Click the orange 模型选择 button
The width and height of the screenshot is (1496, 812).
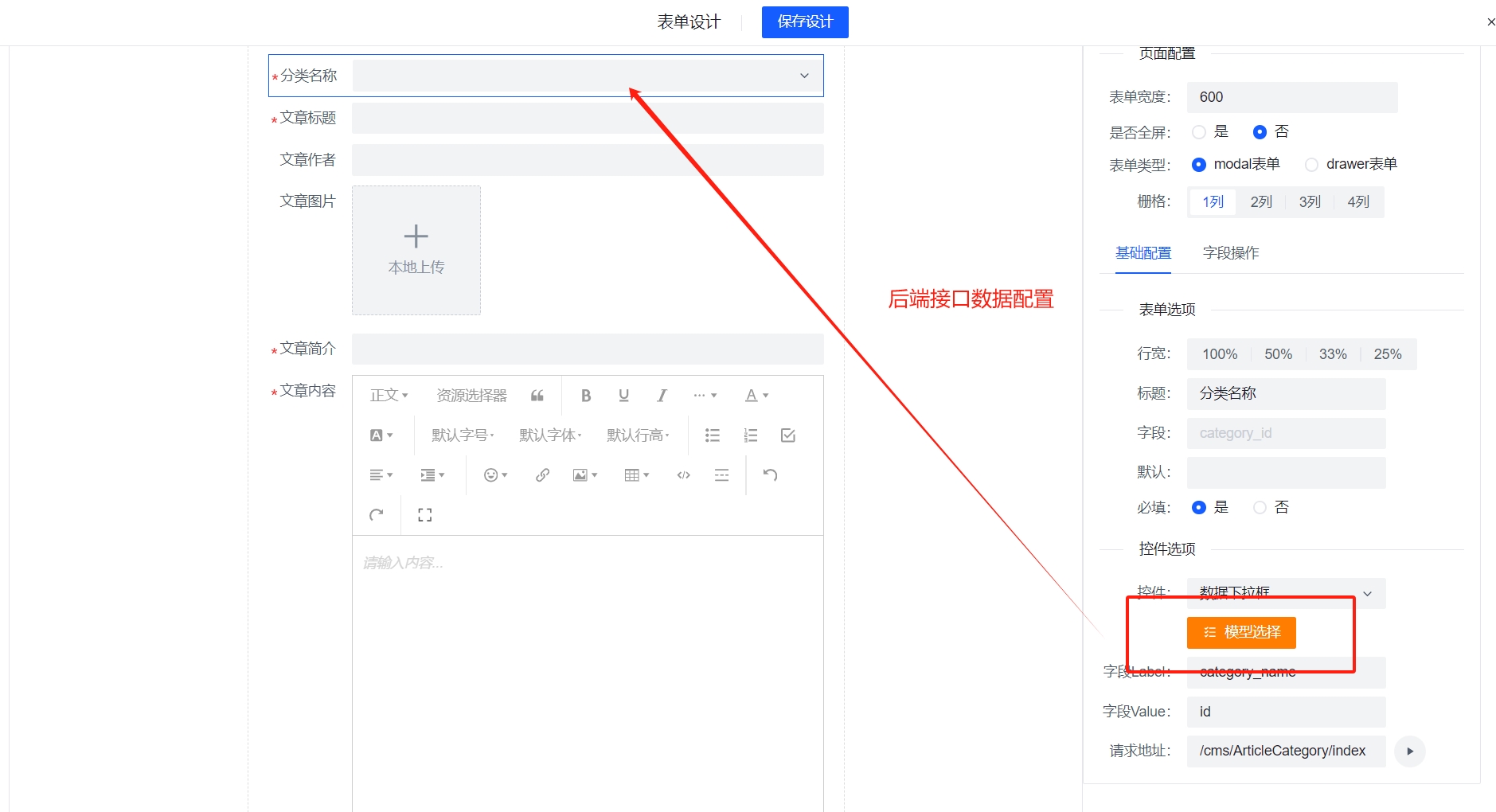click(x=1241, y=633)
